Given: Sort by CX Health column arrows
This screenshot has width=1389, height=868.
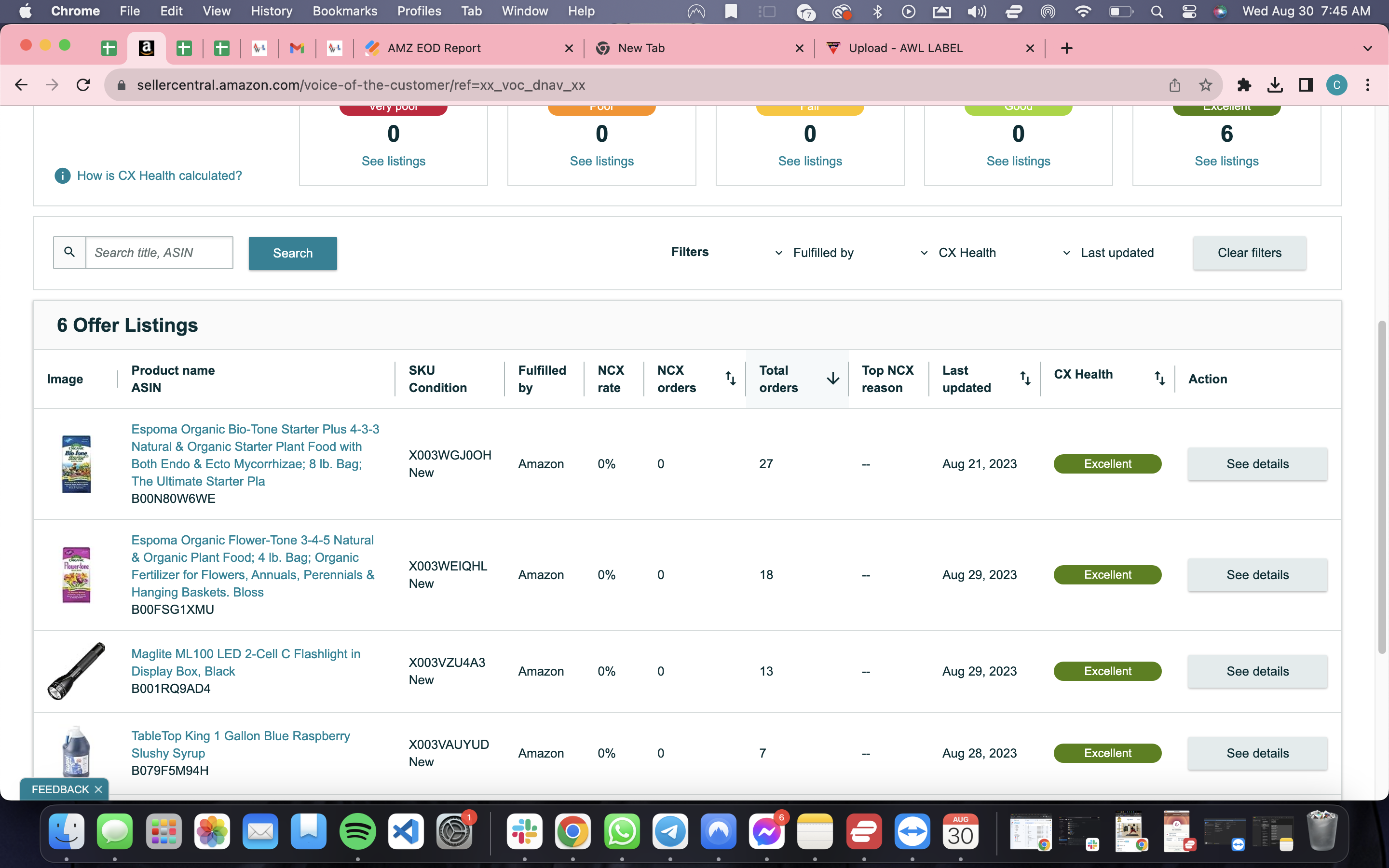Looking at the screenshot, I should 1159,379.
